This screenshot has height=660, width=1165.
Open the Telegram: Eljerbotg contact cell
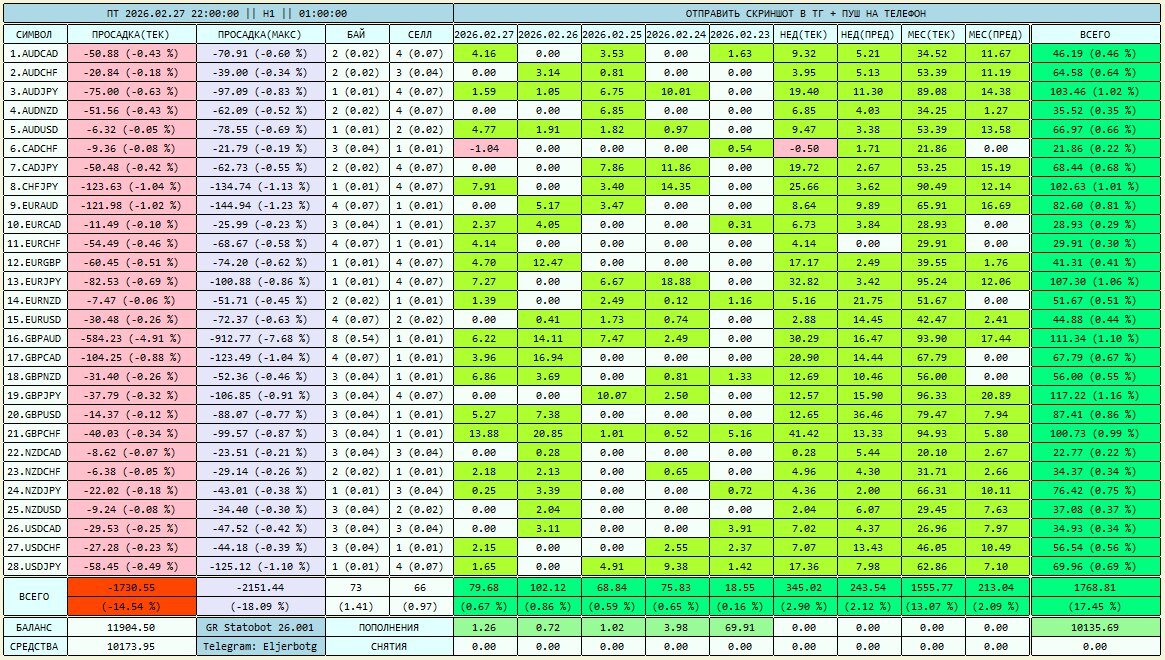(x=261, y=647)
